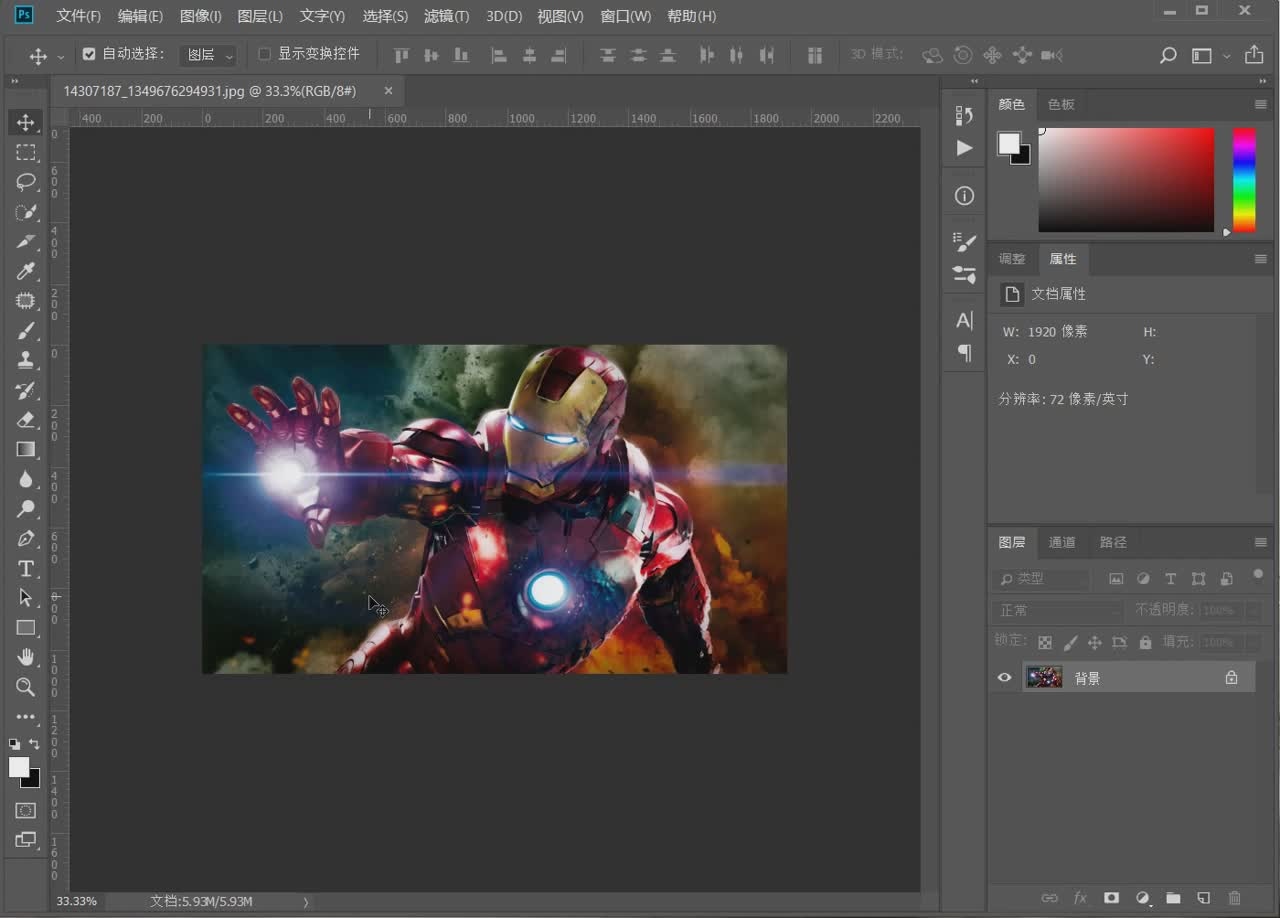The height and width of the screenshot is (918, 1280).
Task: Open the Character panel icon
Action: pos(964,320)
